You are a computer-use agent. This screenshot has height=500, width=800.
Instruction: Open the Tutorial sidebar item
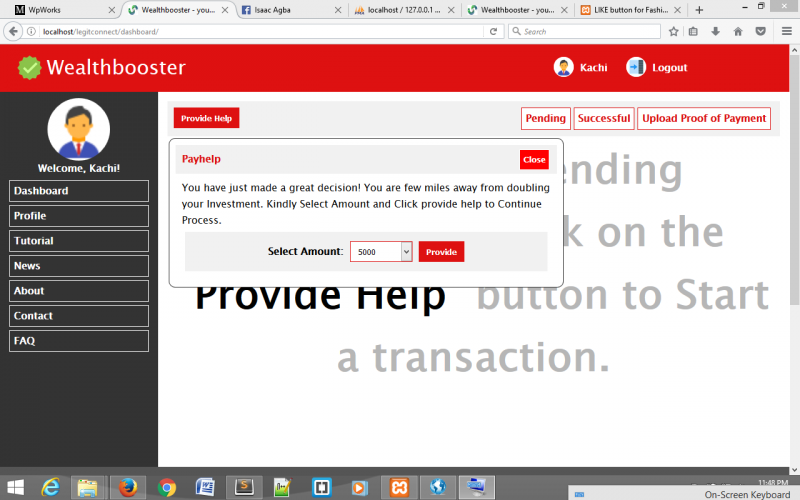[x=79, y=241]
